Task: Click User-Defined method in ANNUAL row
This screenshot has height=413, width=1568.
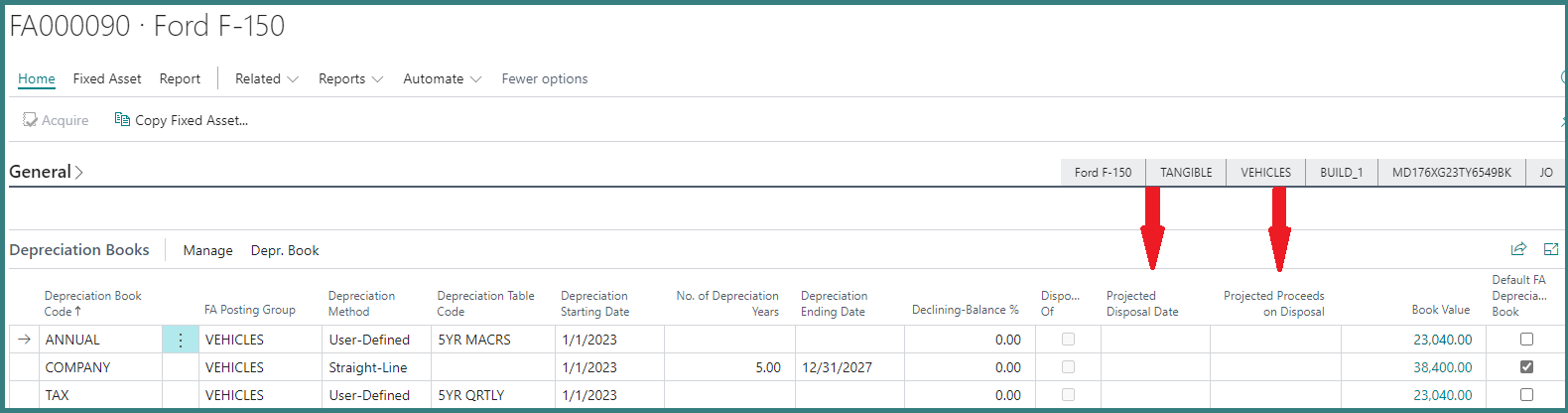Action: pos(377,340)
